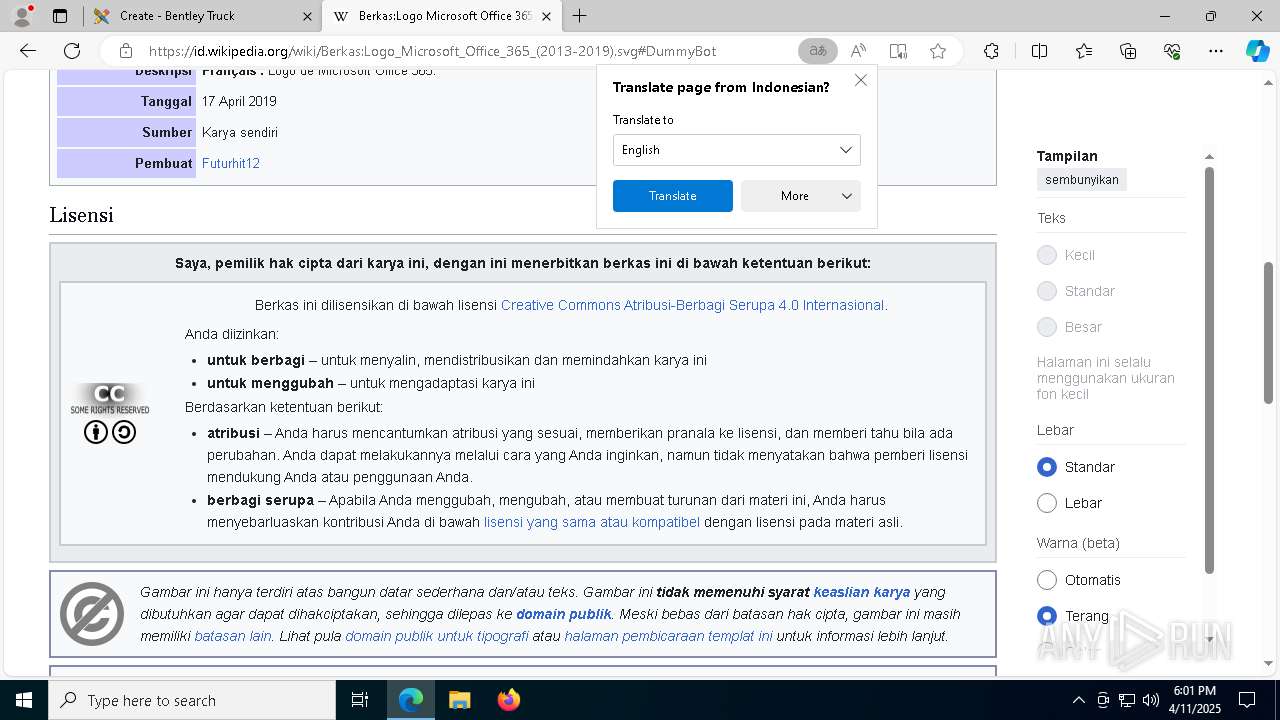Click the Creative Commons CC logo
Image resolution: width=1280 pixels, height=720 pixels.
pos(110,399)
